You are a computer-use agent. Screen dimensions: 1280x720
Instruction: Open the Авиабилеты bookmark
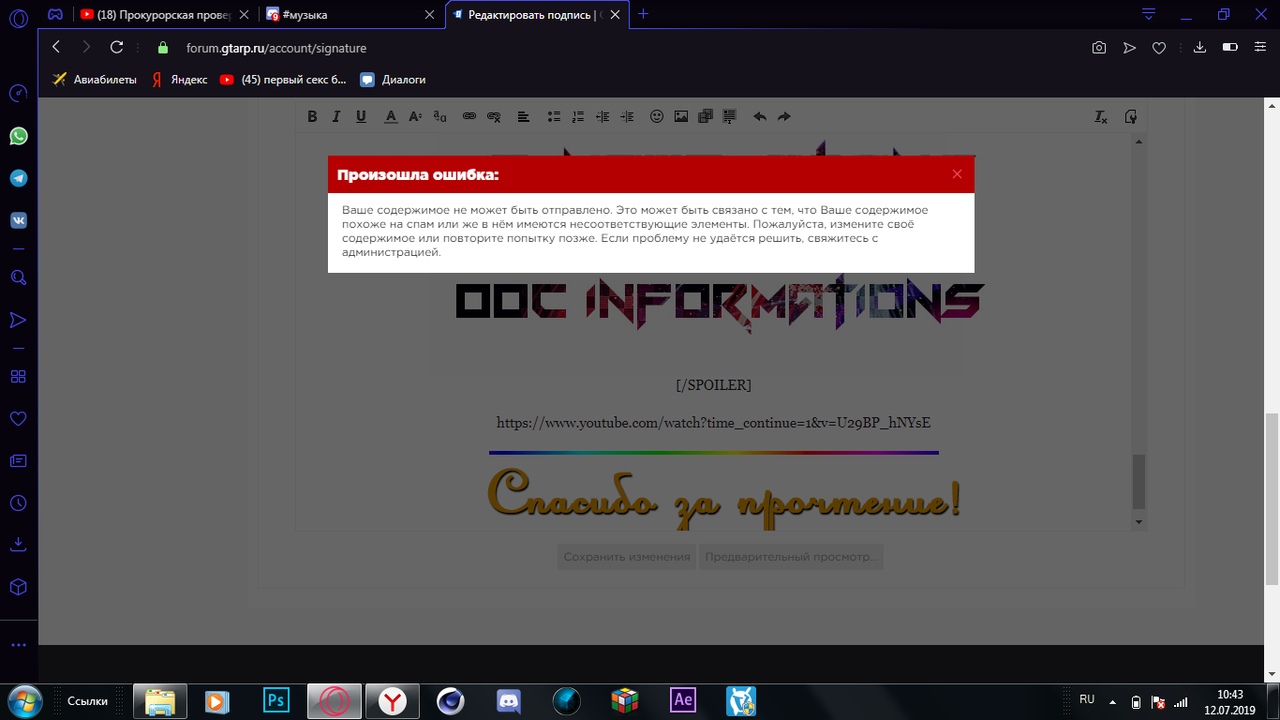click(x=95, y=80)
